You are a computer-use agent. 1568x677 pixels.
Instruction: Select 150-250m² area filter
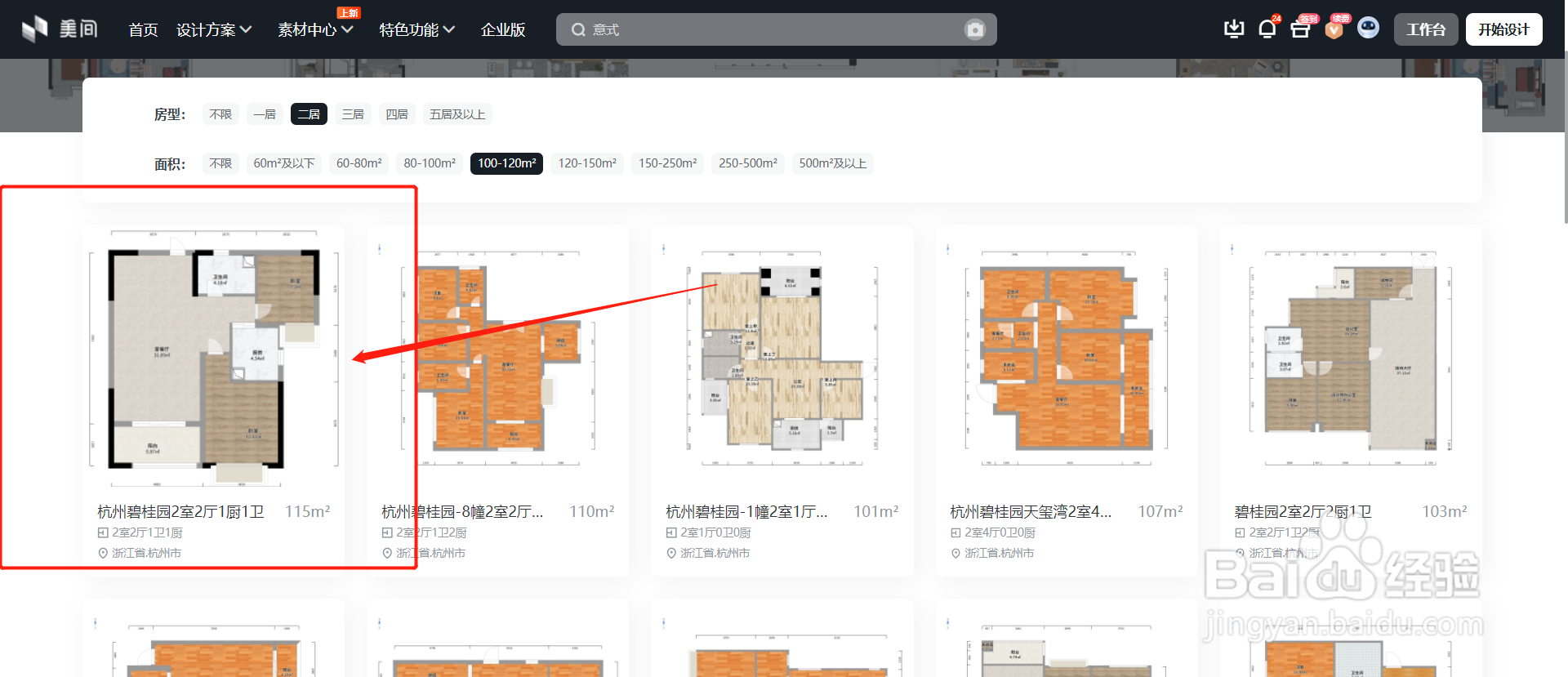tap(667, 163)
